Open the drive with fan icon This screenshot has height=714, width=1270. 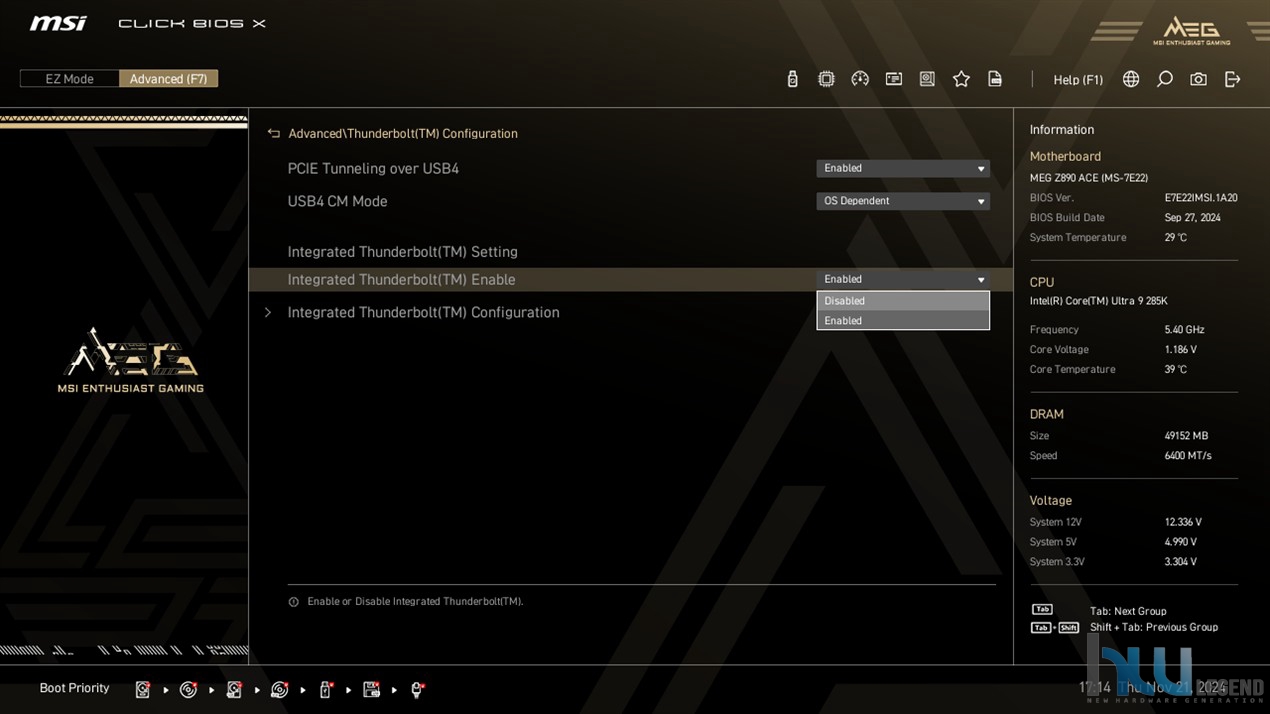pyautogui.click(x=927, y=79)
